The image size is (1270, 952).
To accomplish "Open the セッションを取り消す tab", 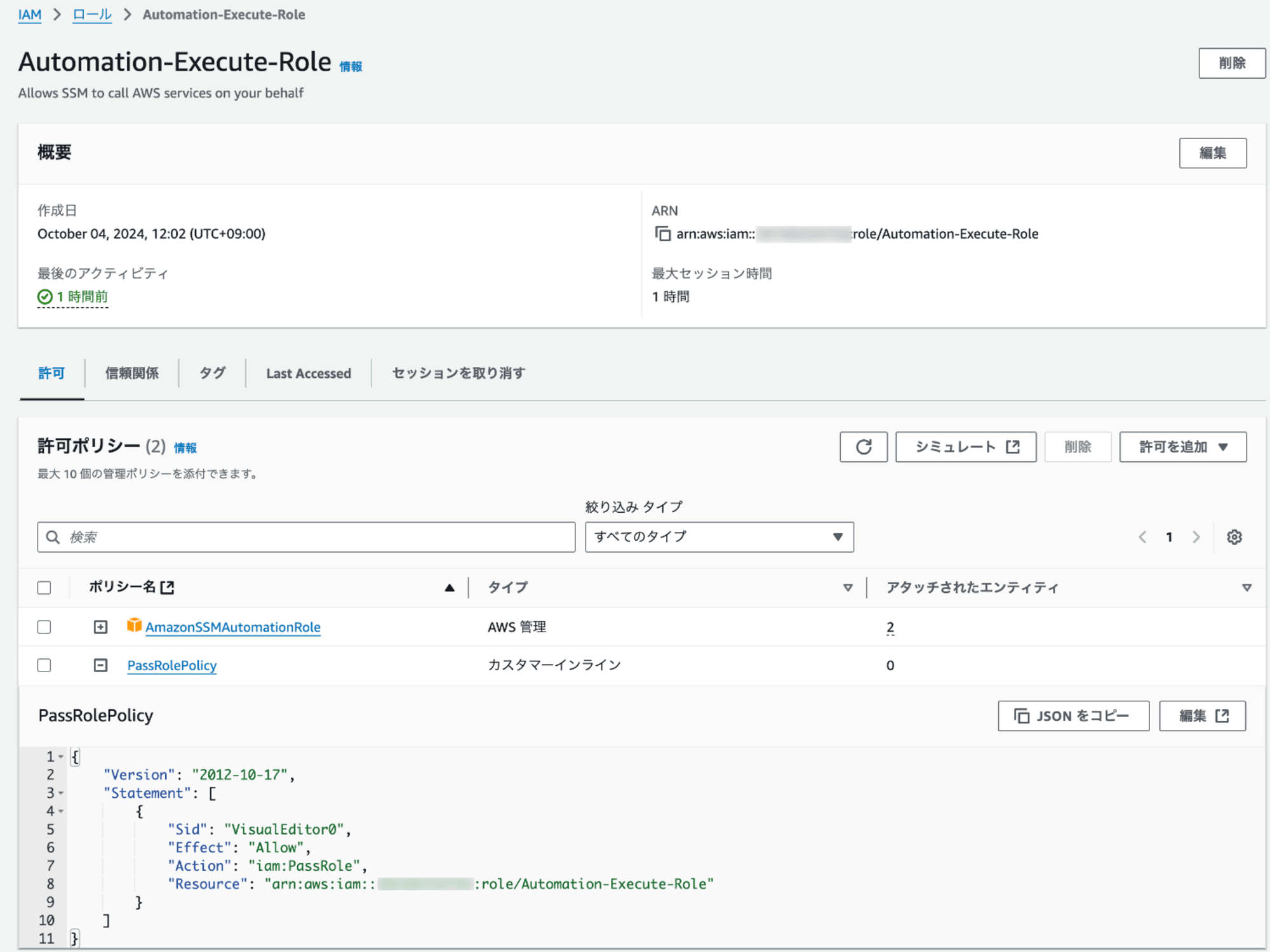I will pos(458,373).
